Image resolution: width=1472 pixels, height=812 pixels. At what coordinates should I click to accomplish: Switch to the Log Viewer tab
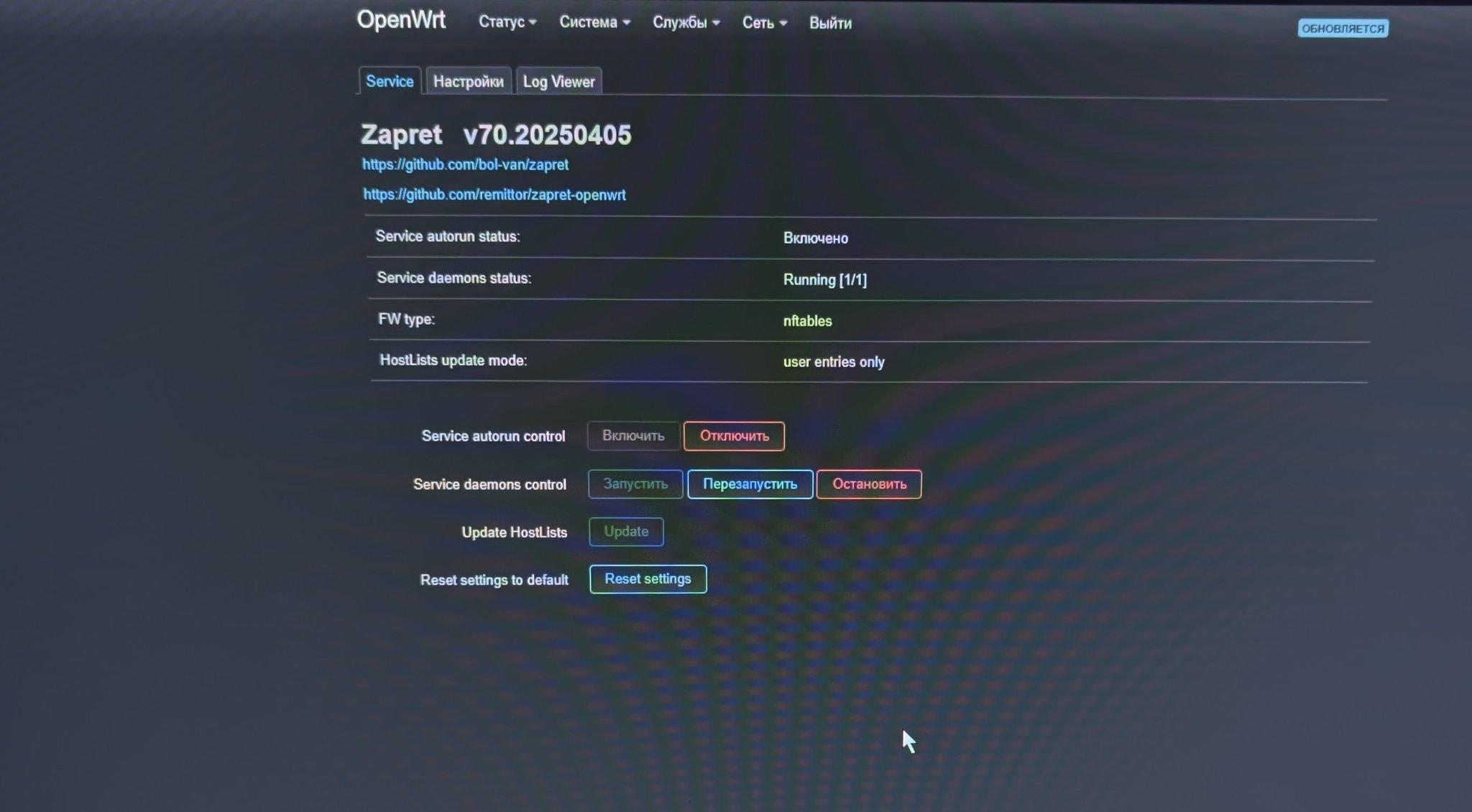[558, 82]
